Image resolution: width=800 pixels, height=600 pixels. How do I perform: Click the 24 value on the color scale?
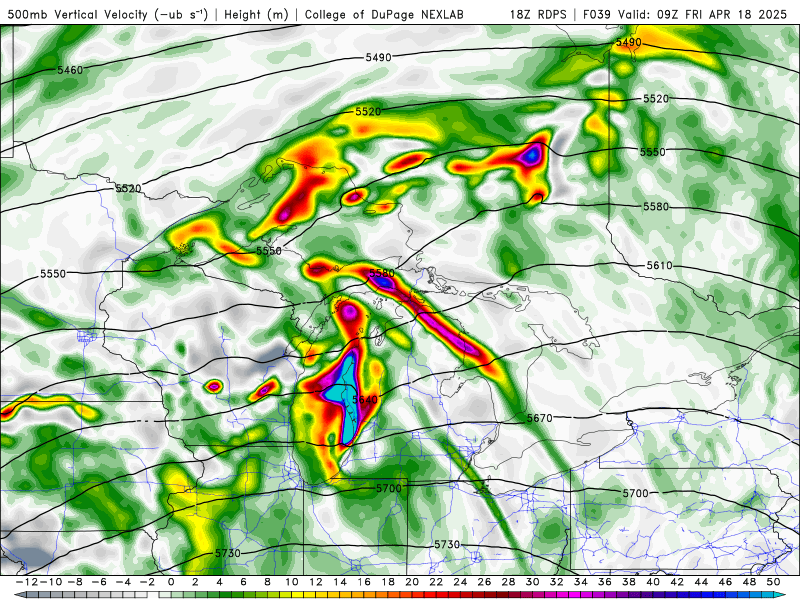click(x=460, y=582)
